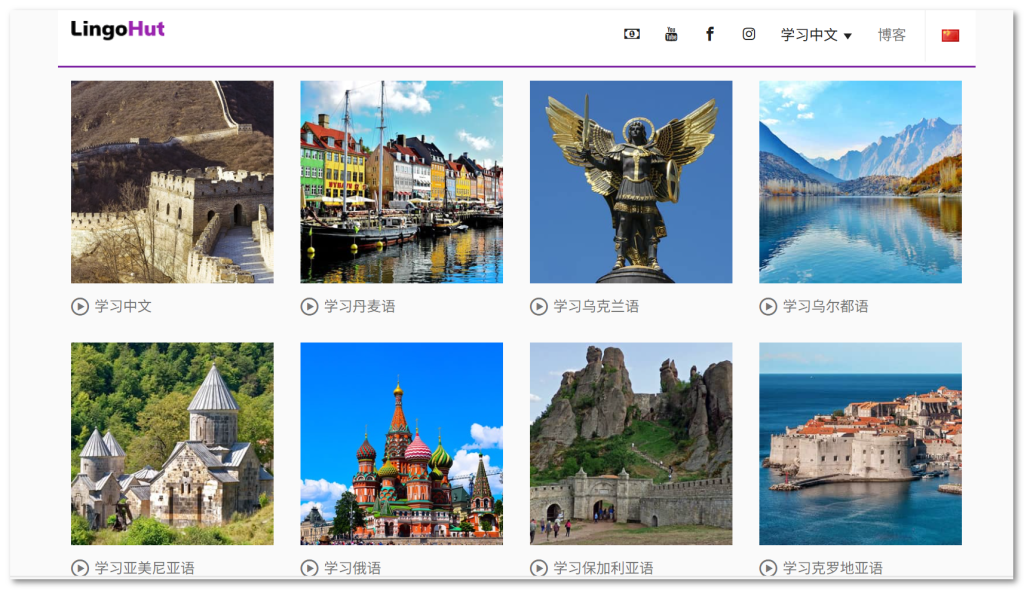This screenshot has width=1024, height=590.
Task: Select the mountain lake thumbnail image
Action: 860,182
